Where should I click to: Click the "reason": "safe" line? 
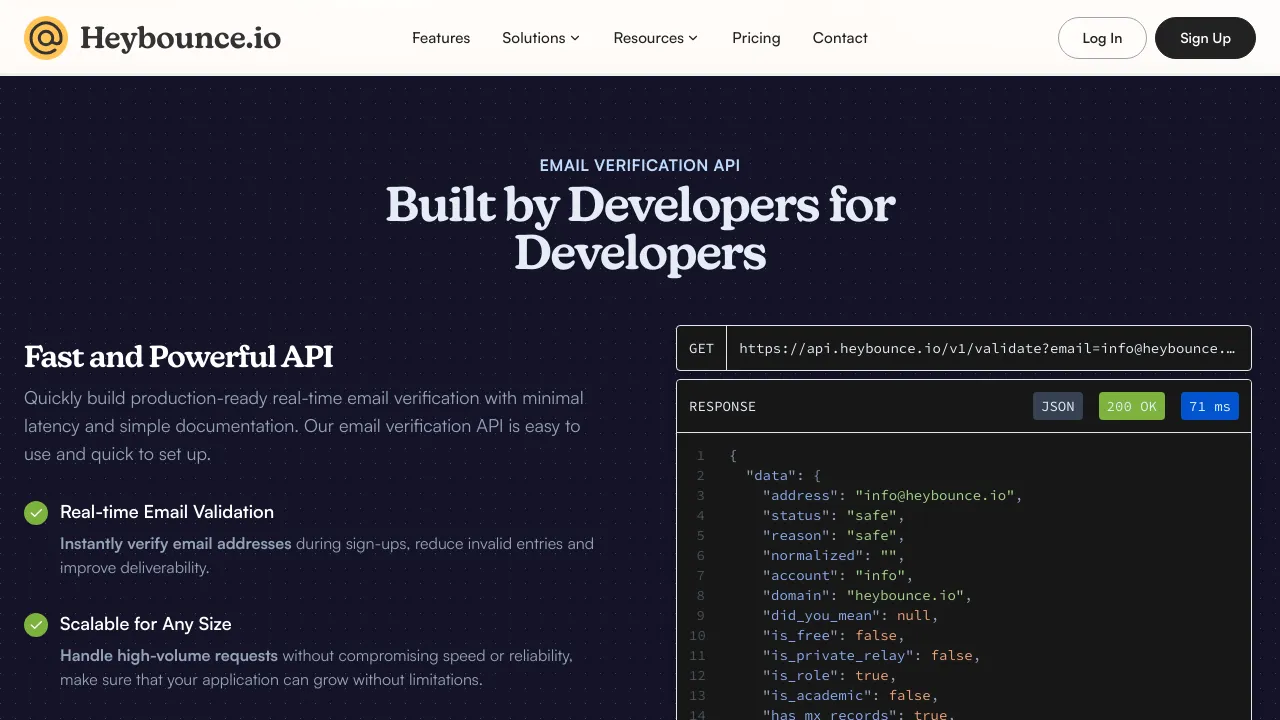click(x=833, y=535)
